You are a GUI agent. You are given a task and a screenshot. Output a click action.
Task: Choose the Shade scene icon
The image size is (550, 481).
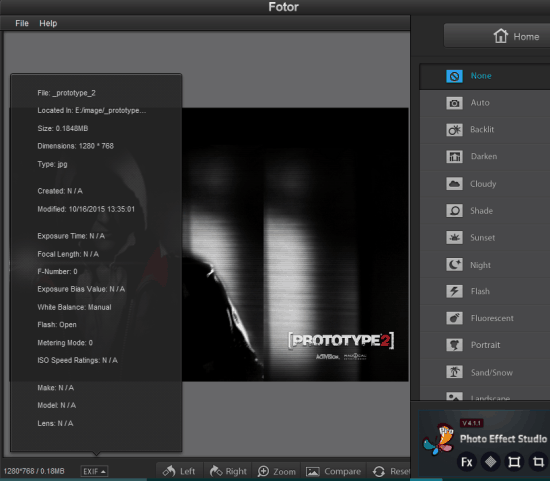pos(454,211)
